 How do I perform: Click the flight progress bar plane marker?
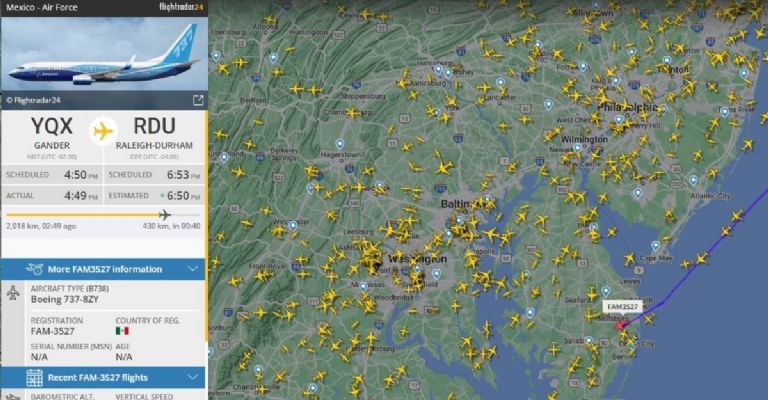click(165, 214)
